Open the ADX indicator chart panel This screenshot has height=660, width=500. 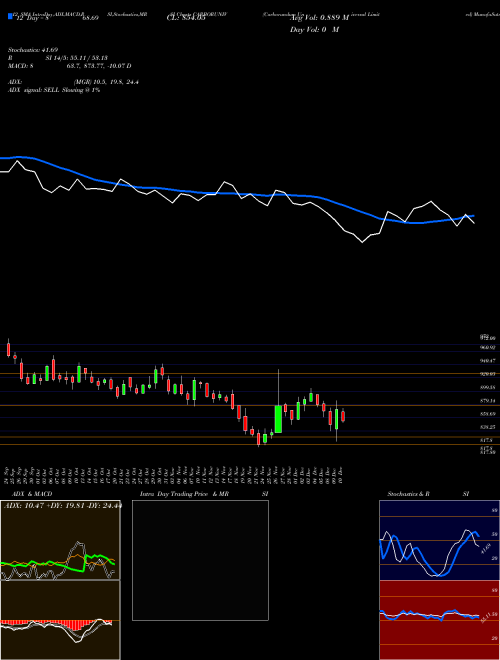tap(60, 540)
